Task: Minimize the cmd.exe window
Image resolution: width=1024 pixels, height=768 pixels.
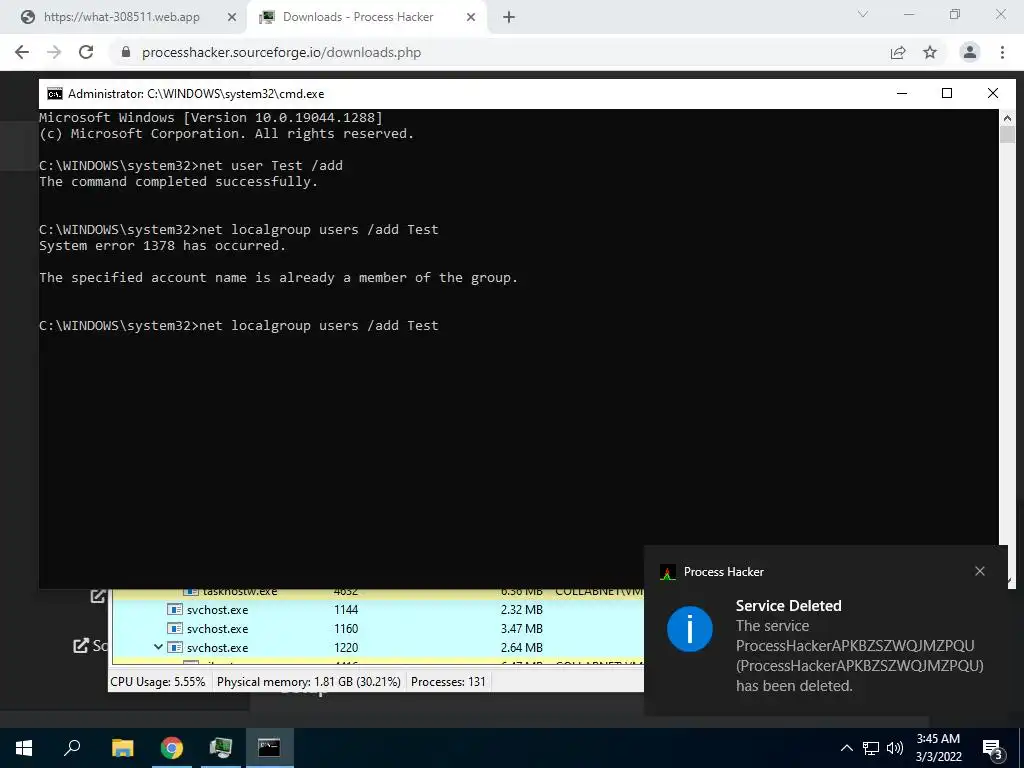Action: (902, 93)
